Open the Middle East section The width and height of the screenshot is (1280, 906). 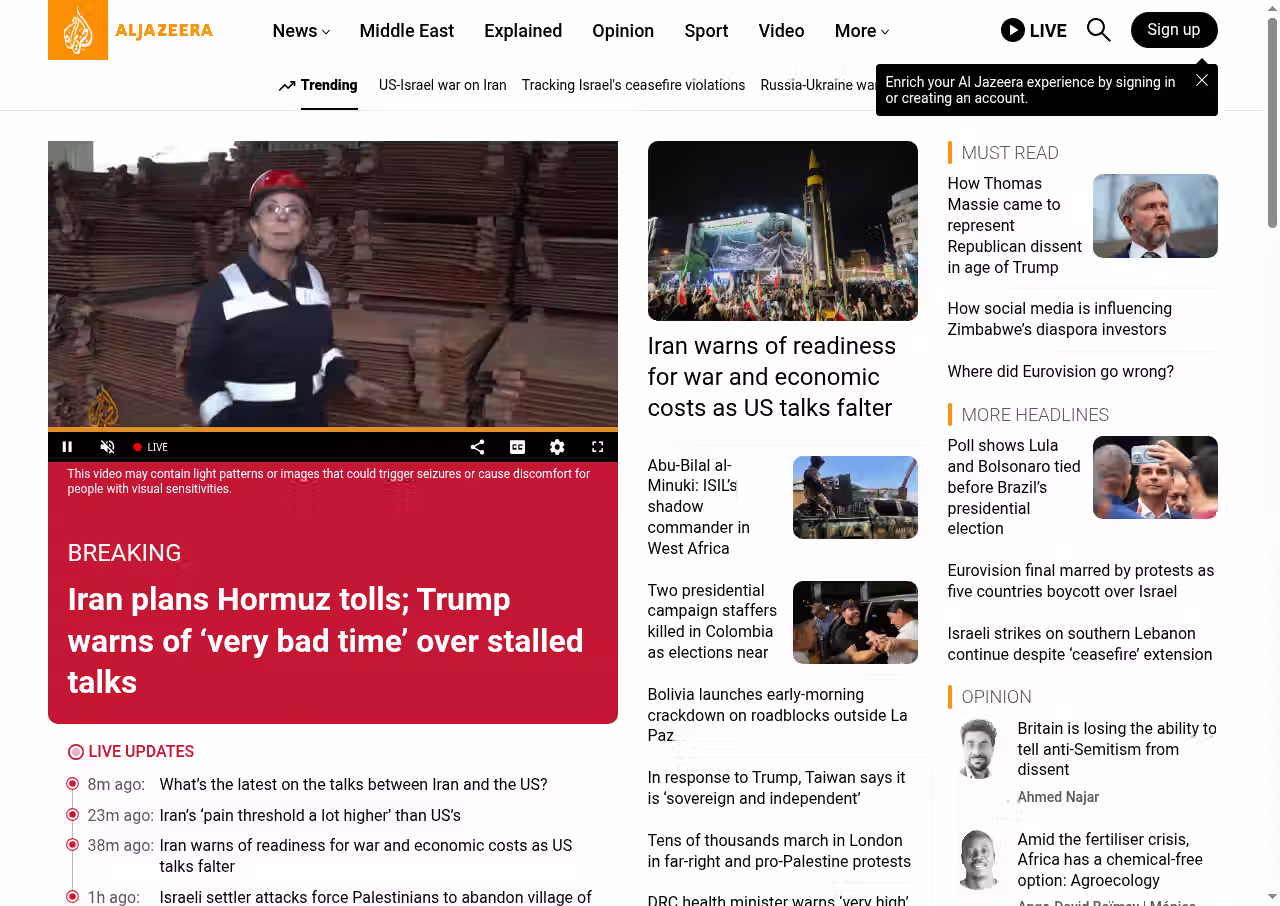point(407,31)
